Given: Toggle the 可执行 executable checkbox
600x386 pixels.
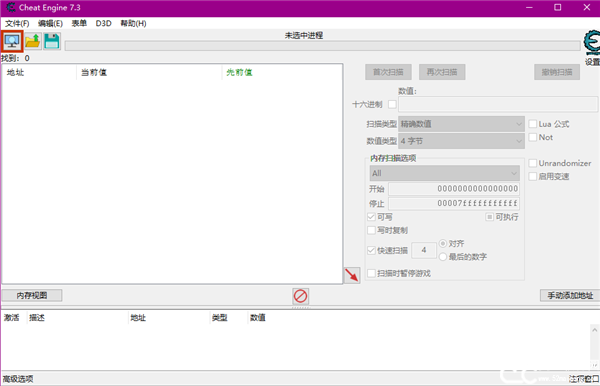Looking at the screenshot, I should pos(489,217).
